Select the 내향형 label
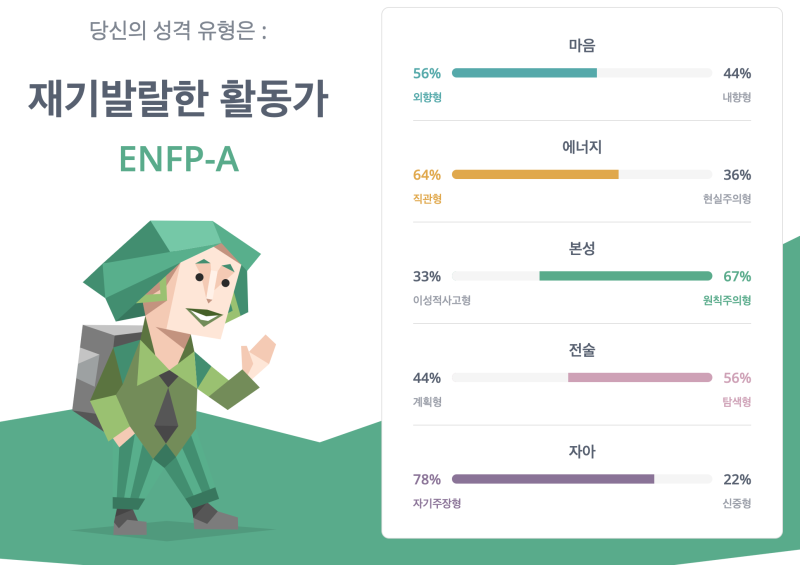This screenshot has height=565, width=800. (737, 97)
